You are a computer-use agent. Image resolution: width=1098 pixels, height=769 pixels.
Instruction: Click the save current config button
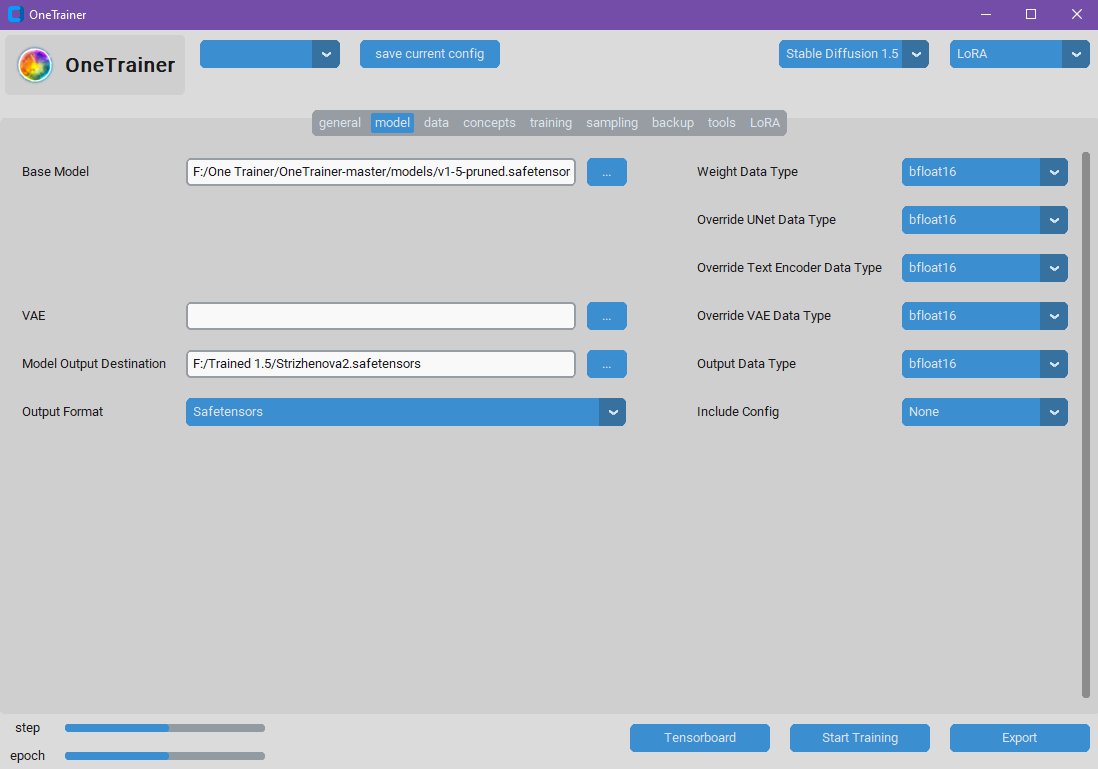[429, 54]
